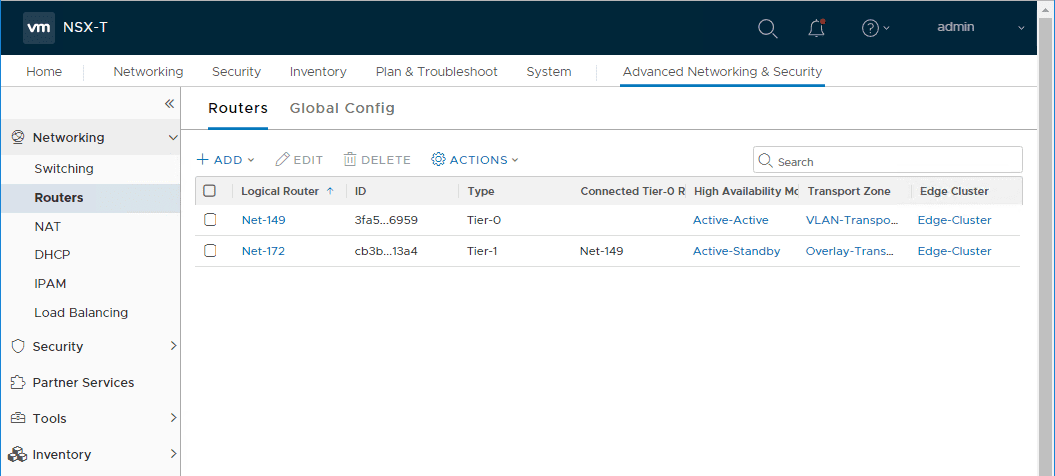The width and height of the screenshot is (1055, 476).
Task: Expand the Tools sidebar section chevron
Action: (x=173, y=418)
